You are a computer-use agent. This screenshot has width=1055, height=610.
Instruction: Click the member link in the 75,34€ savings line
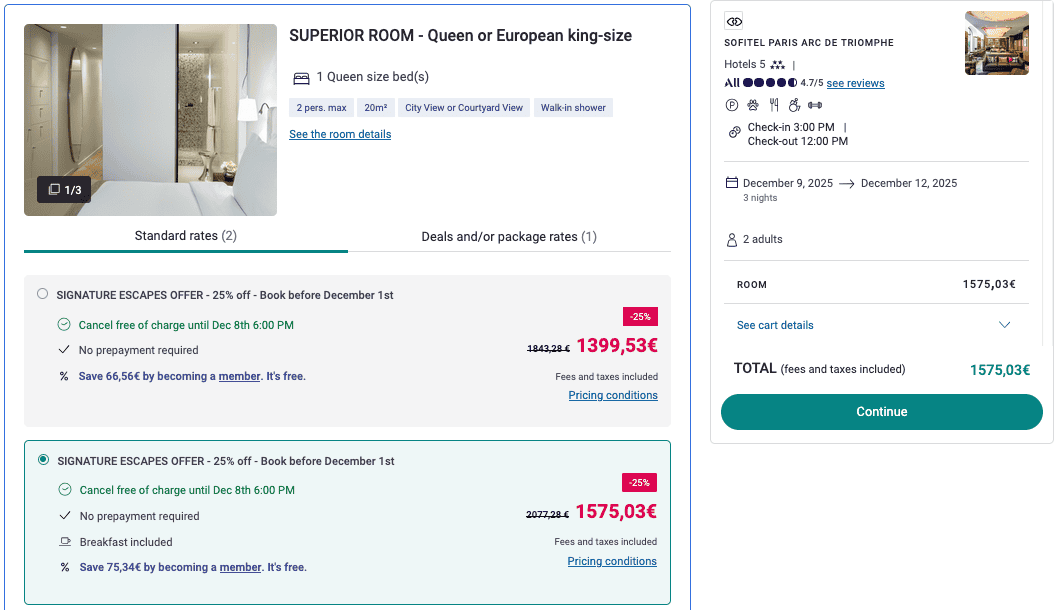coord(240,567)
